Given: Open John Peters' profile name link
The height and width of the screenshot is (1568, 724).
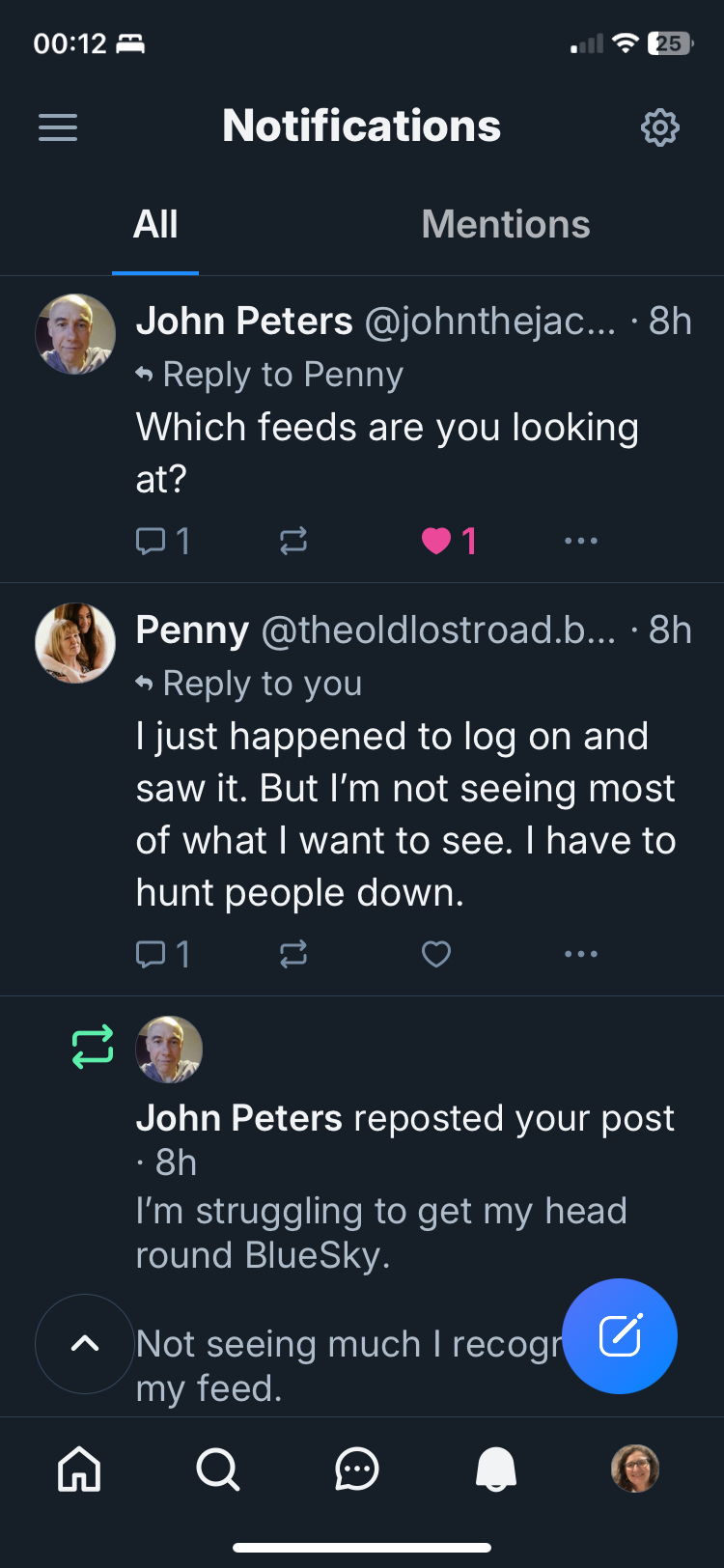Looking at the screenshot, I should [244, 322].
